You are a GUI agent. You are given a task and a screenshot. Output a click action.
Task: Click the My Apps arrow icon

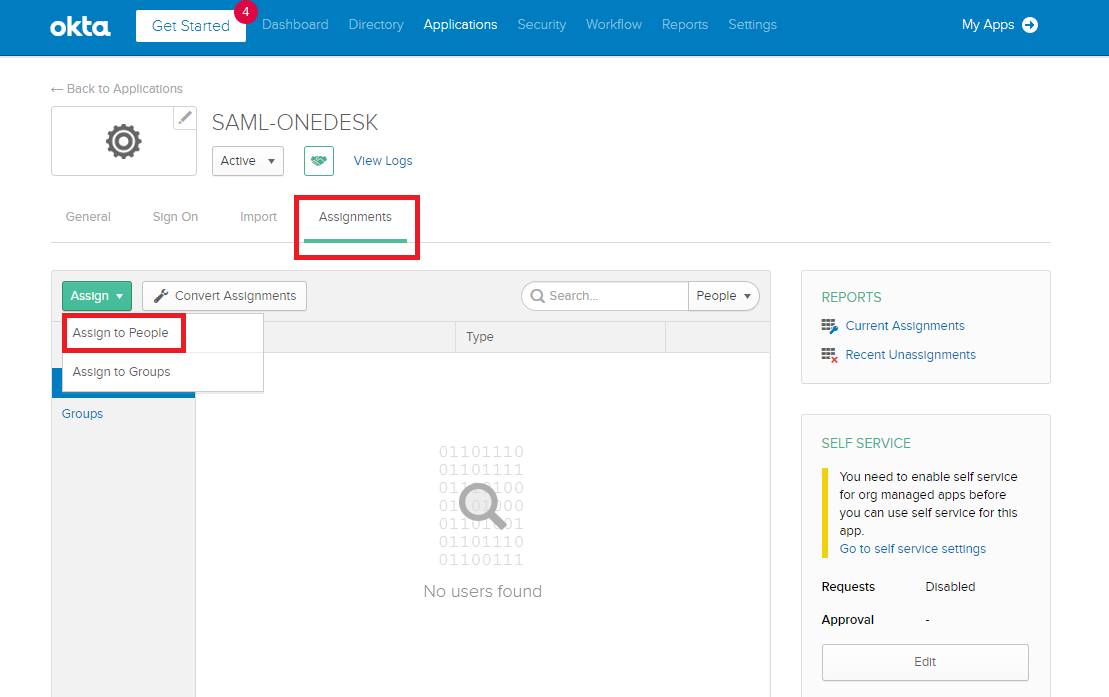coord(1030,25)
